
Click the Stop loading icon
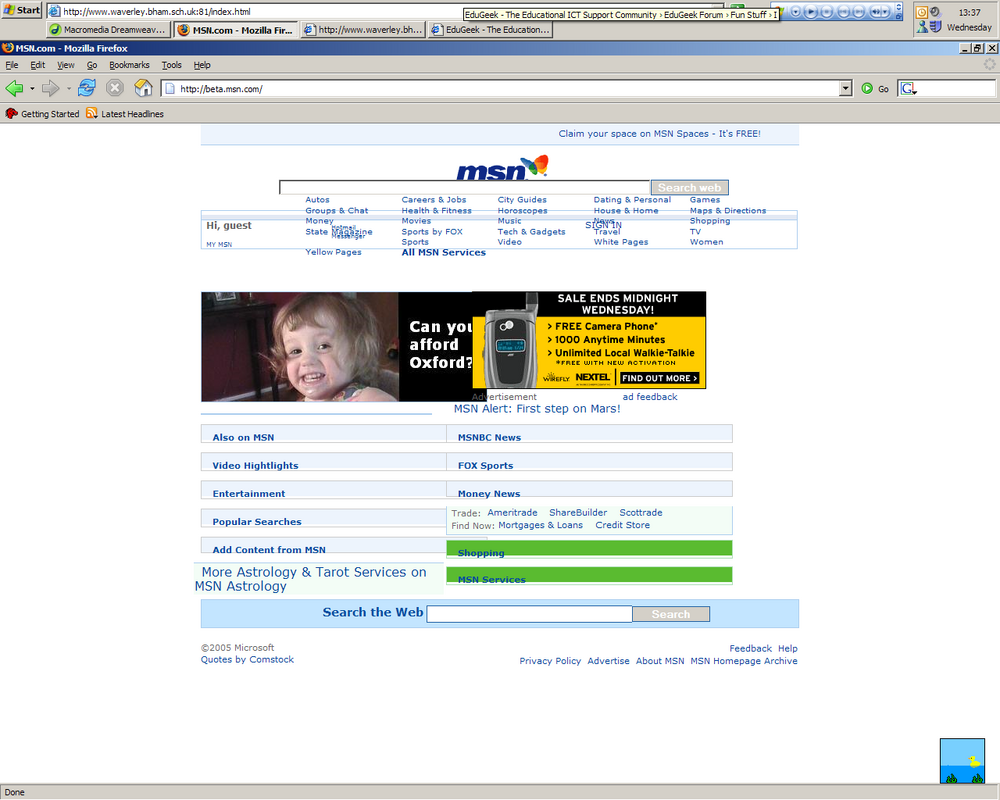pyautogui.click(x=115, y=88)
